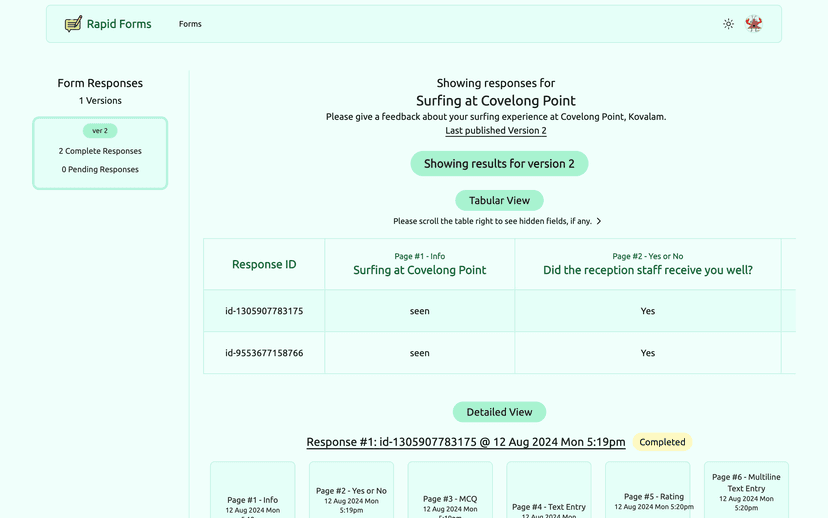
Task: Open the Page #6 - Multiline Text Entry card
Action: (746, 490)
